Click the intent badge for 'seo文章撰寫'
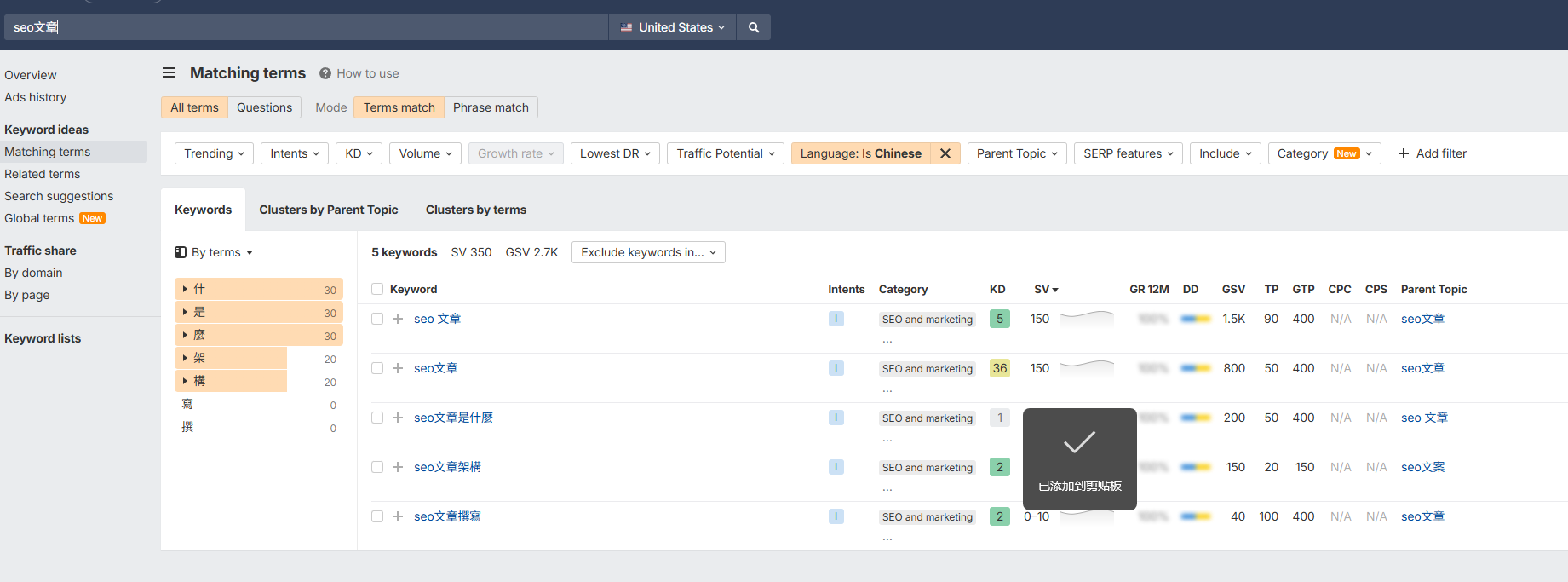The image size is (1568, 582). coord(836,516)
